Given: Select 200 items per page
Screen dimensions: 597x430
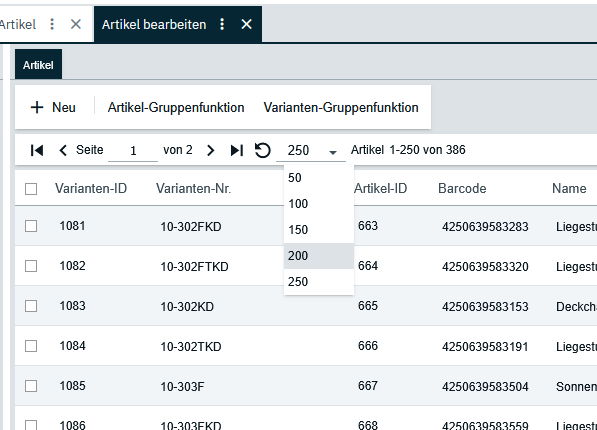Looking at the screenshot, I should point(319,256).
